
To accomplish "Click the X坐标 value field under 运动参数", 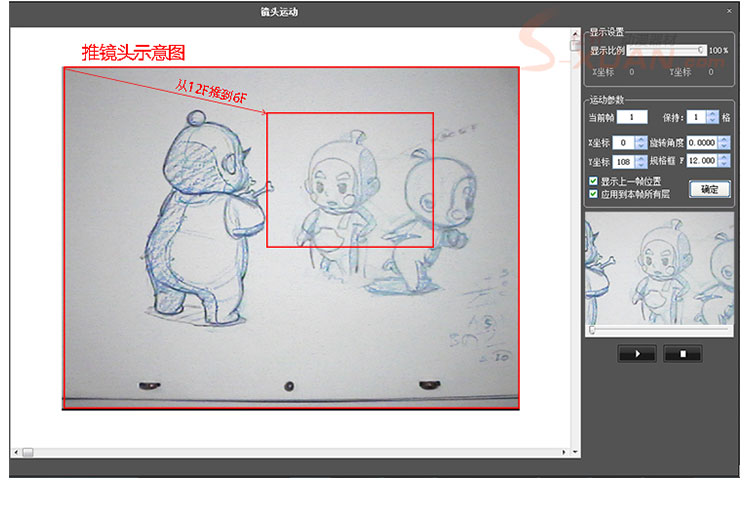I will [623, 142].
